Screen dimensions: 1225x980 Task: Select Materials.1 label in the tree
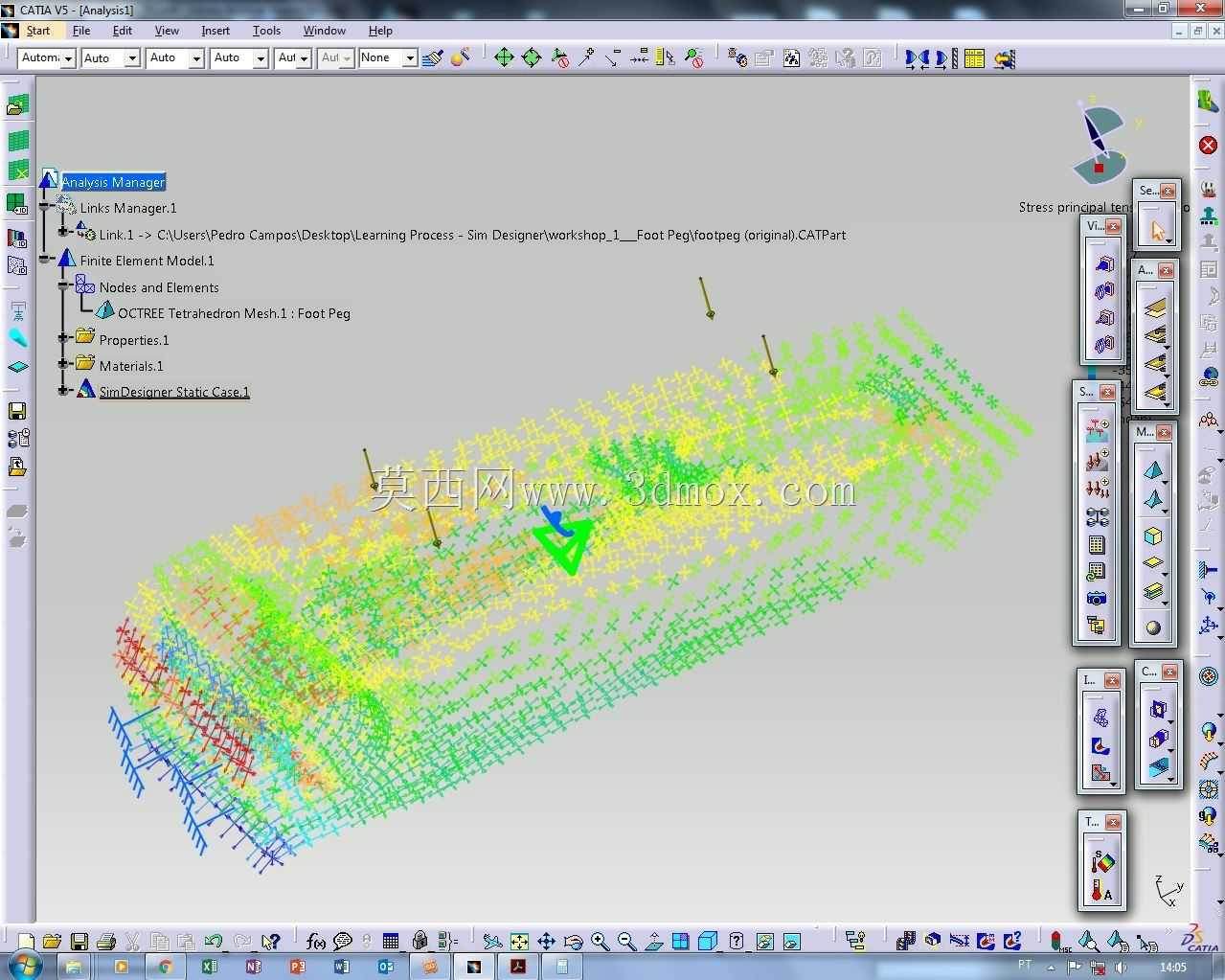pyautogui.click(x=131, y=366)
